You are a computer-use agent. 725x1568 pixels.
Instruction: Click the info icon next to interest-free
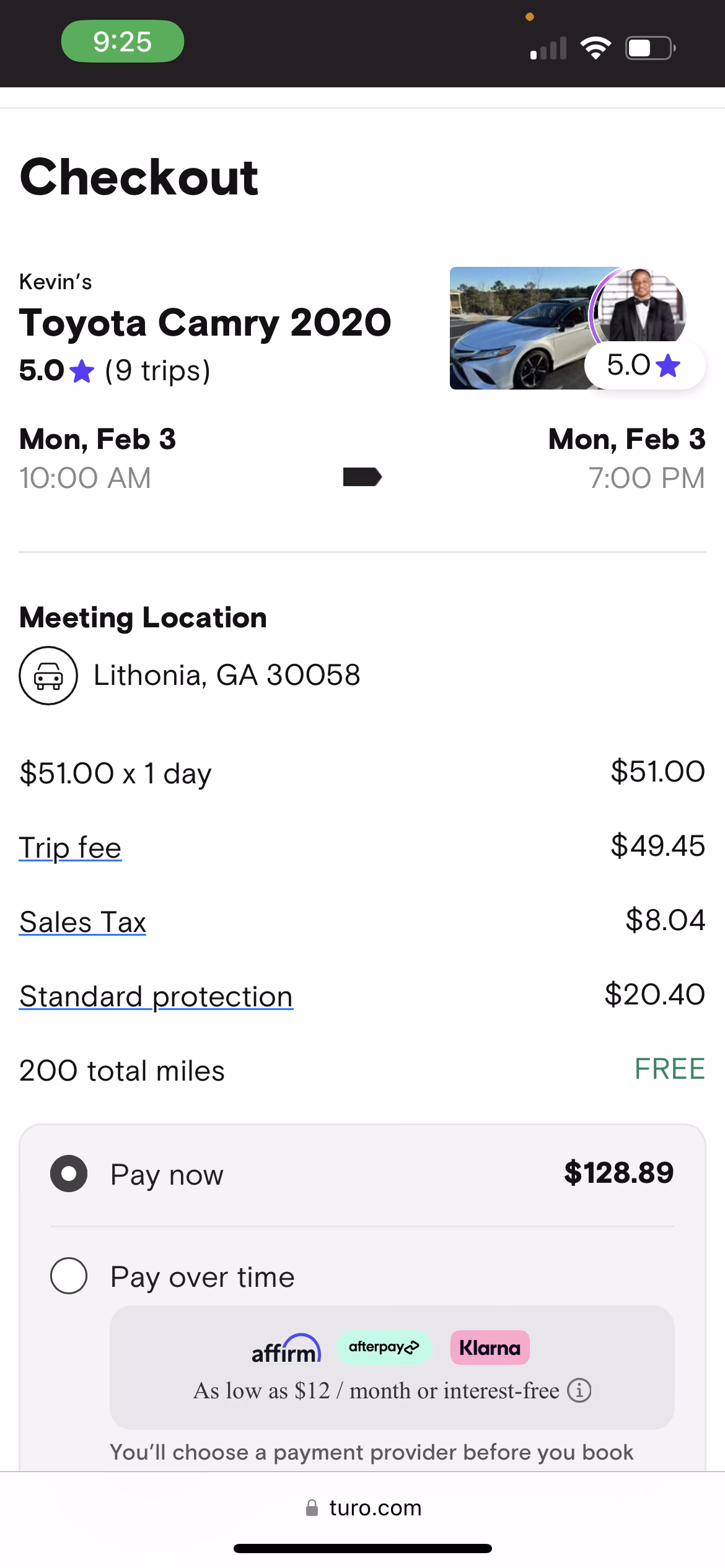pos(579,1391)
